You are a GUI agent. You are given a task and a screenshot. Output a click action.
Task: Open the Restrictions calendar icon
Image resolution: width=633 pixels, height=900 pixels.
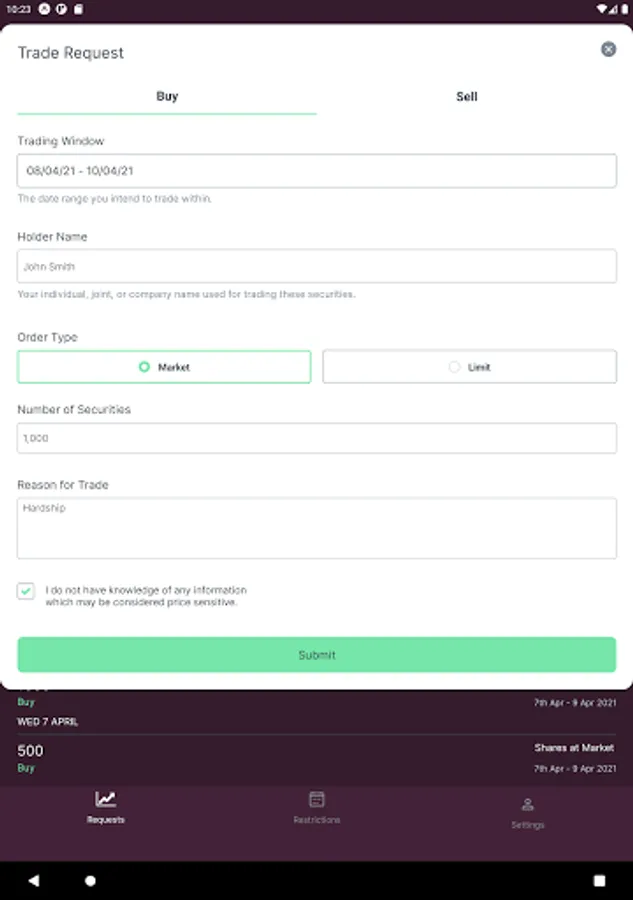pos(317,799)
